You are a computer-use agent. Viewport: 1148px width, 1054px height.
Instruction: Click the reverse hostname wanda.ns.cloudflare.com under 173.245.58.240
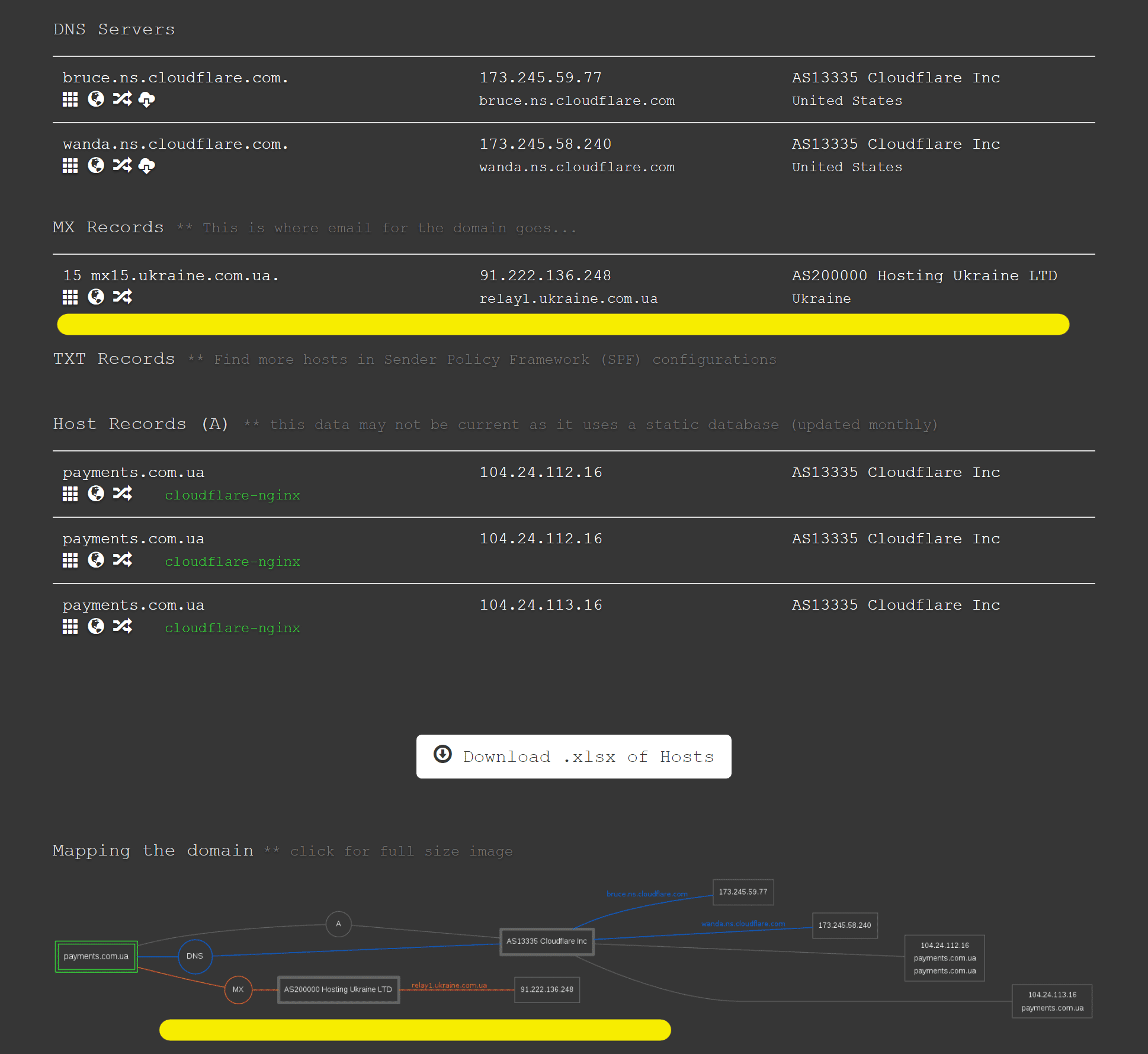577,167
